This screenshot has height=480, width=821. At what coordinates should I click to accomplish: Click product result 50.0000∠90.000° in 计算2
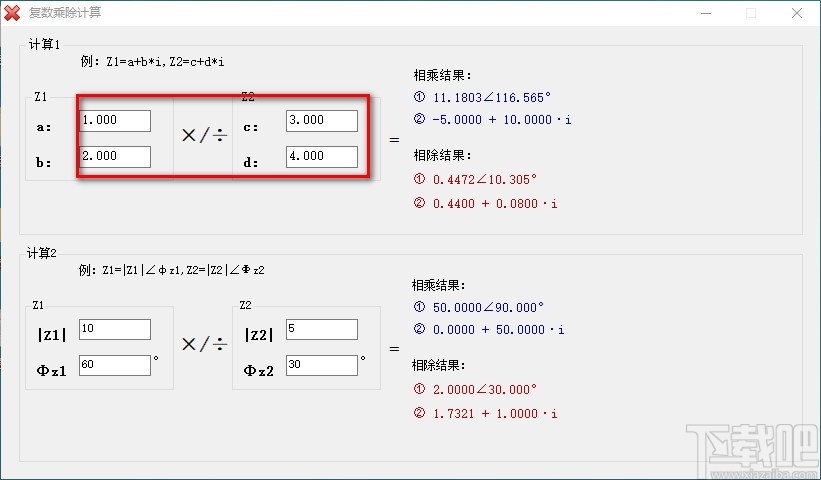[x=490, y=307]
